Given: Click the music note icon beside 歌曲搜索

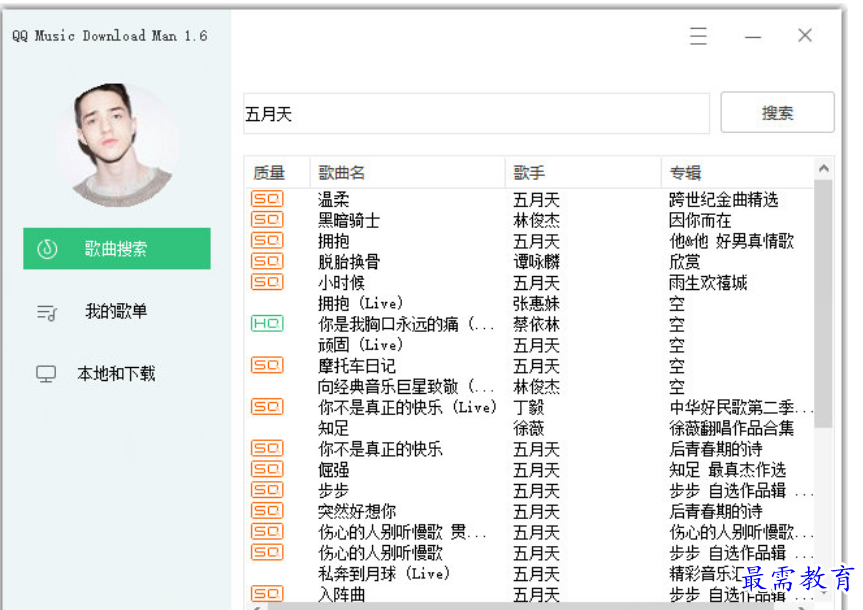Looking at the screenshot, I should pos(47,249).
